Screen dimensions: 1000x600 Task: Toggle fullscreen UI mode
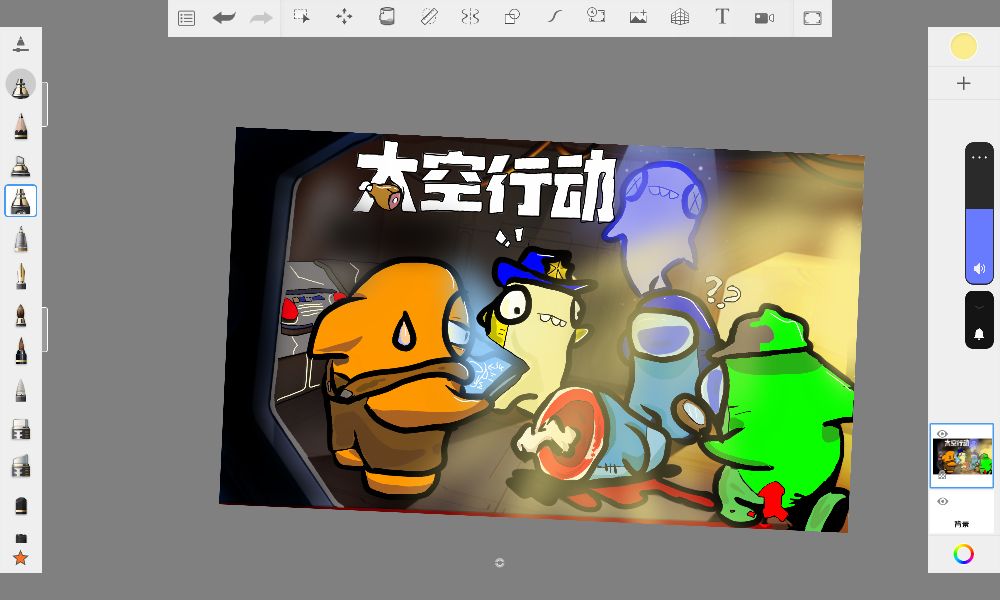(x=812, y=17)
